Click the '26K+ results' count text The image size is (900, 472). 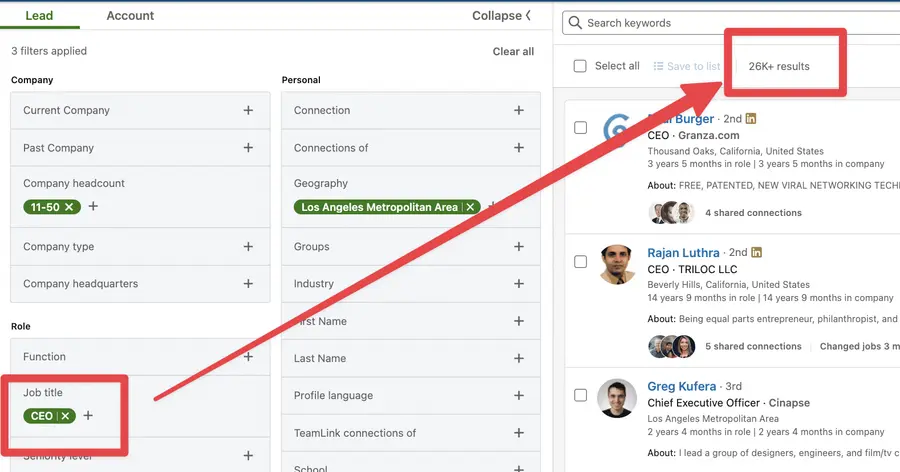(x=779, y=66)
